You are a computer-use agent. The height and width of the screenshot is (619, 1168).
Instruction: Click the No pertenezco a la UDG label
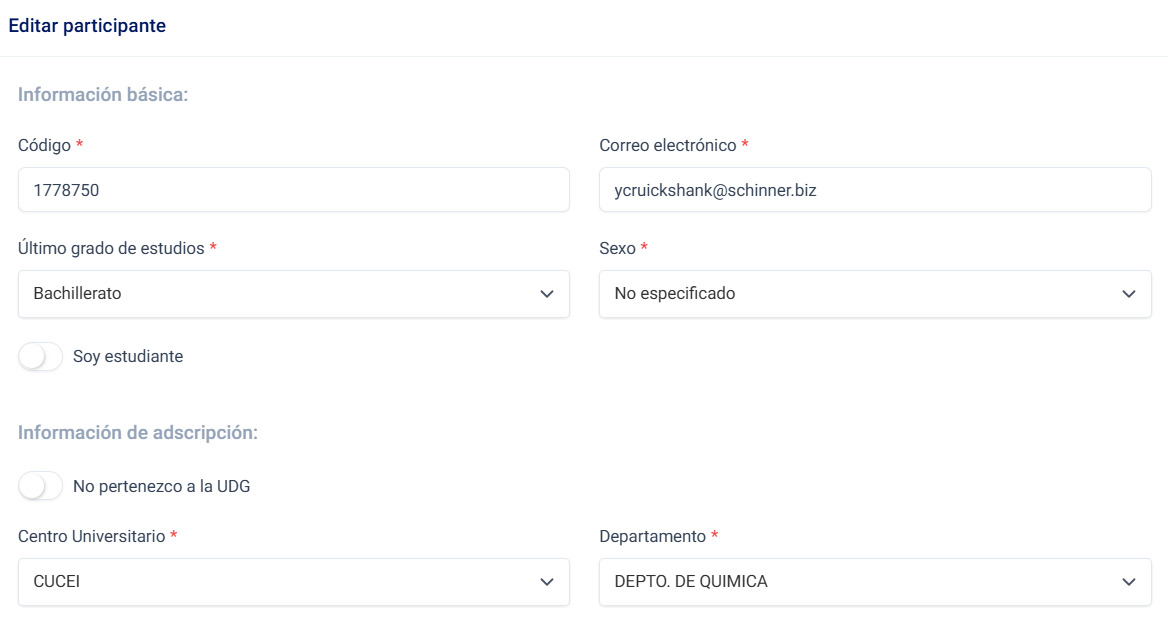pyautogui.click(x=162, y=487)
